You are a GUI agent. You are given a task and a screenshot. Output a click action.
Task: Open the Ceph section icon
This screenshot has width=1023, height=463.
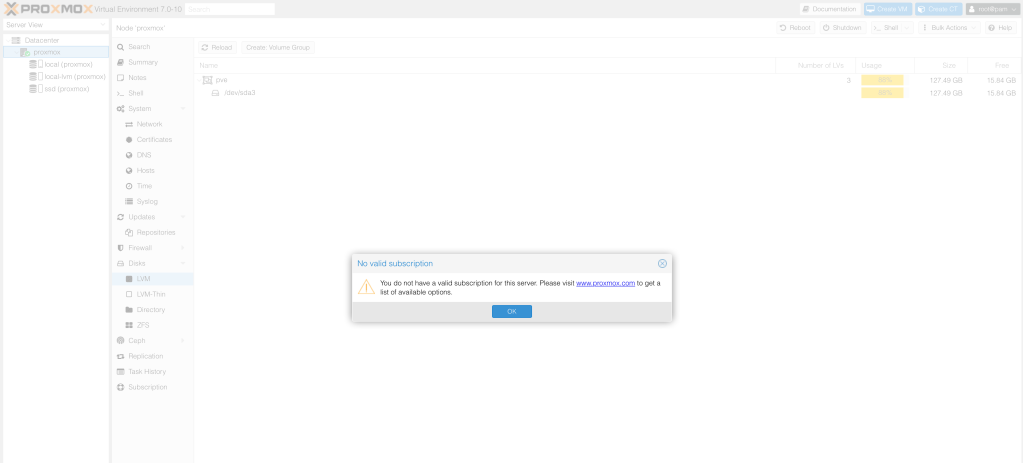121,340
